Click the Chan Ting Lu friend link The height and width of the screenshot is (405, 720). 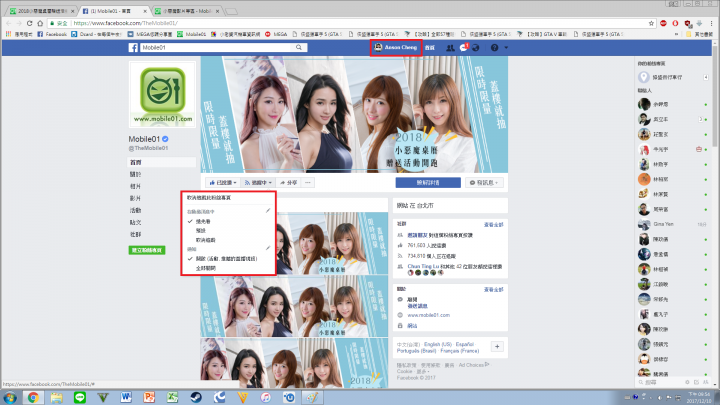[x=423, y=266]
